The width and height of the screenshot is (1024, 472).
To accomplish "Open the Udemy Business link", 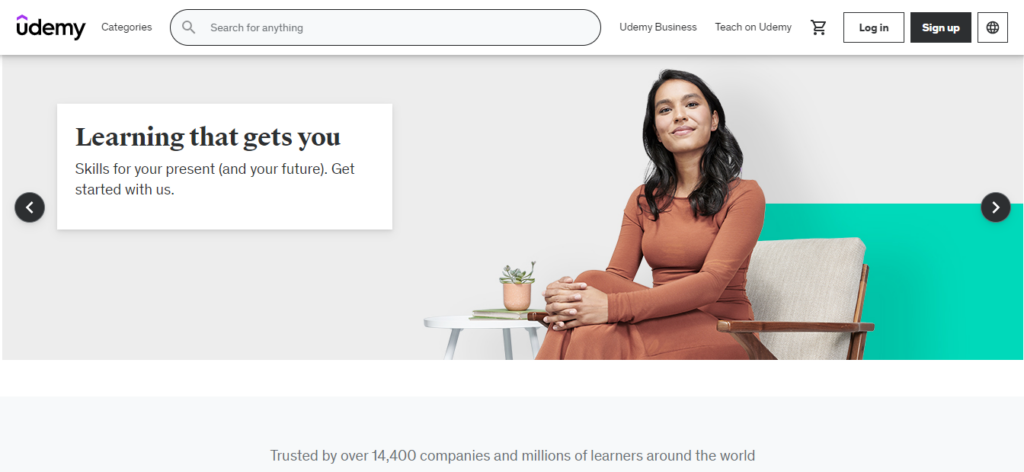I will pos(658,27).
